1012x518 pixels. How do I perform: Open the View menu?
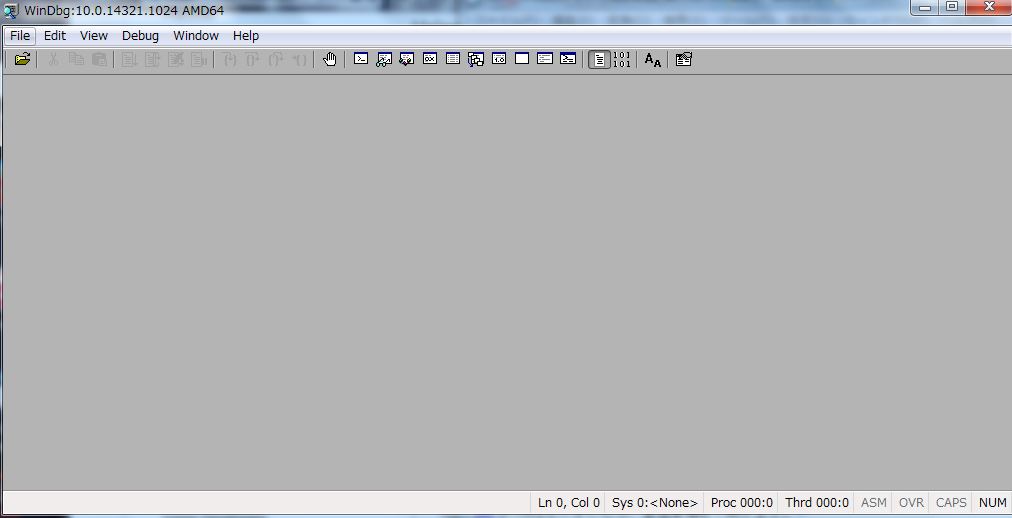click(x=94, y=35)
